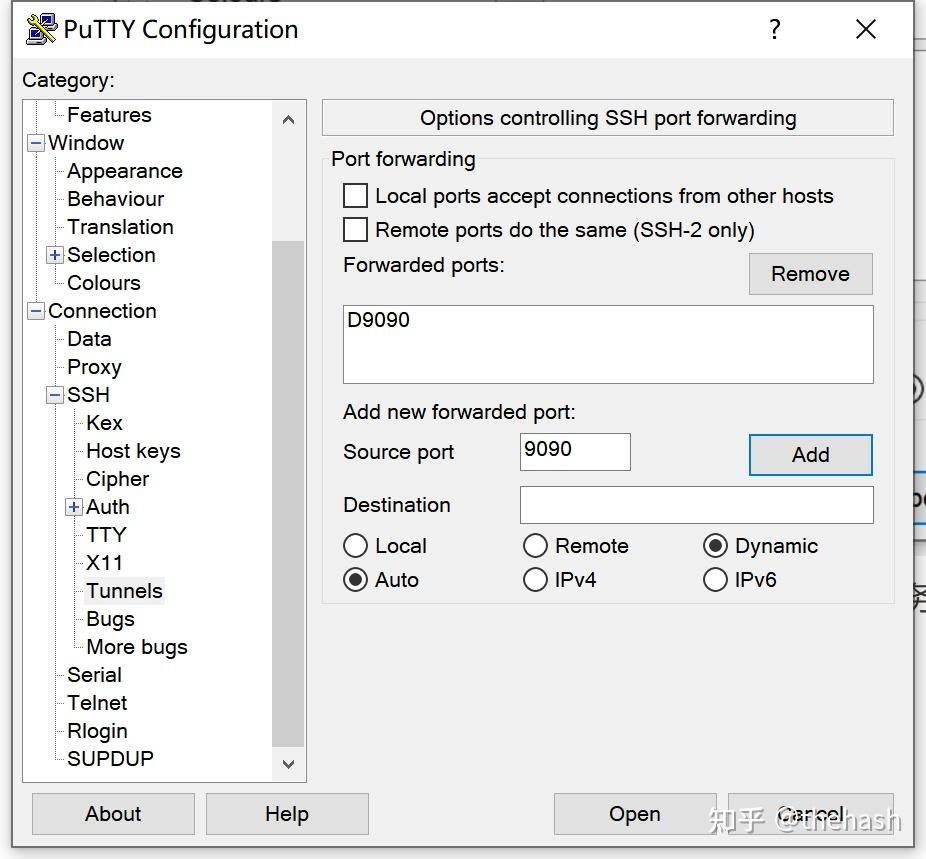Open the Connection category
This screenshot has width=926, height=859.
[102, 311]
